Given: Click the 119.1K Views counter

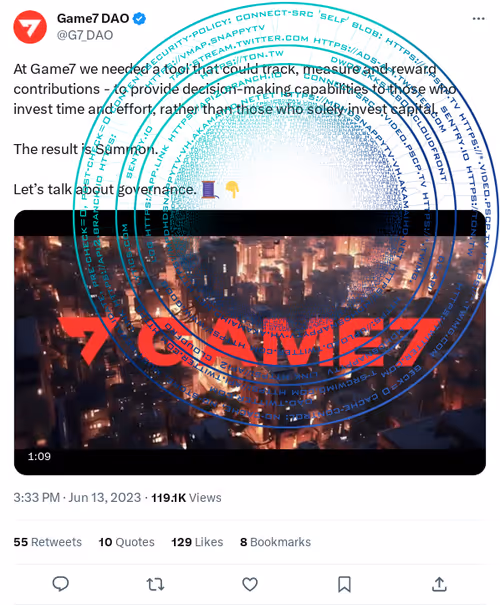Looking at the screenshot, I should (186, 498).
